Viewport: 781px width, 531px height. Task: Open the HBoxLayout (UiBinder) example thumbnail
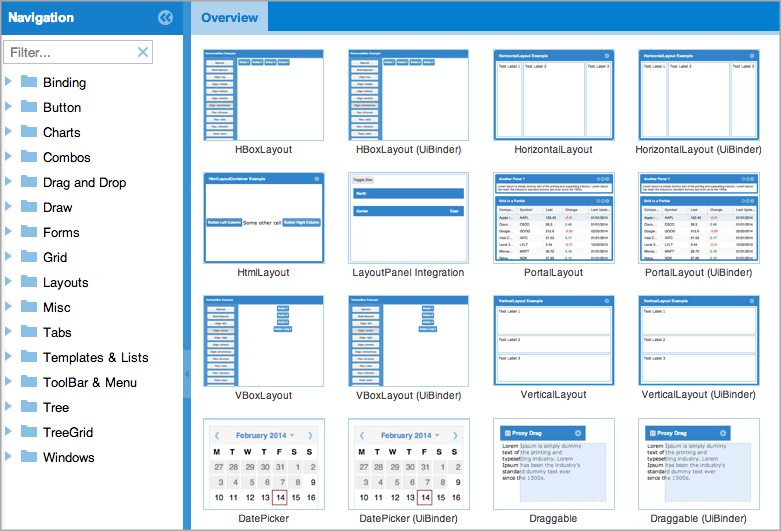[x=408, y=95]
